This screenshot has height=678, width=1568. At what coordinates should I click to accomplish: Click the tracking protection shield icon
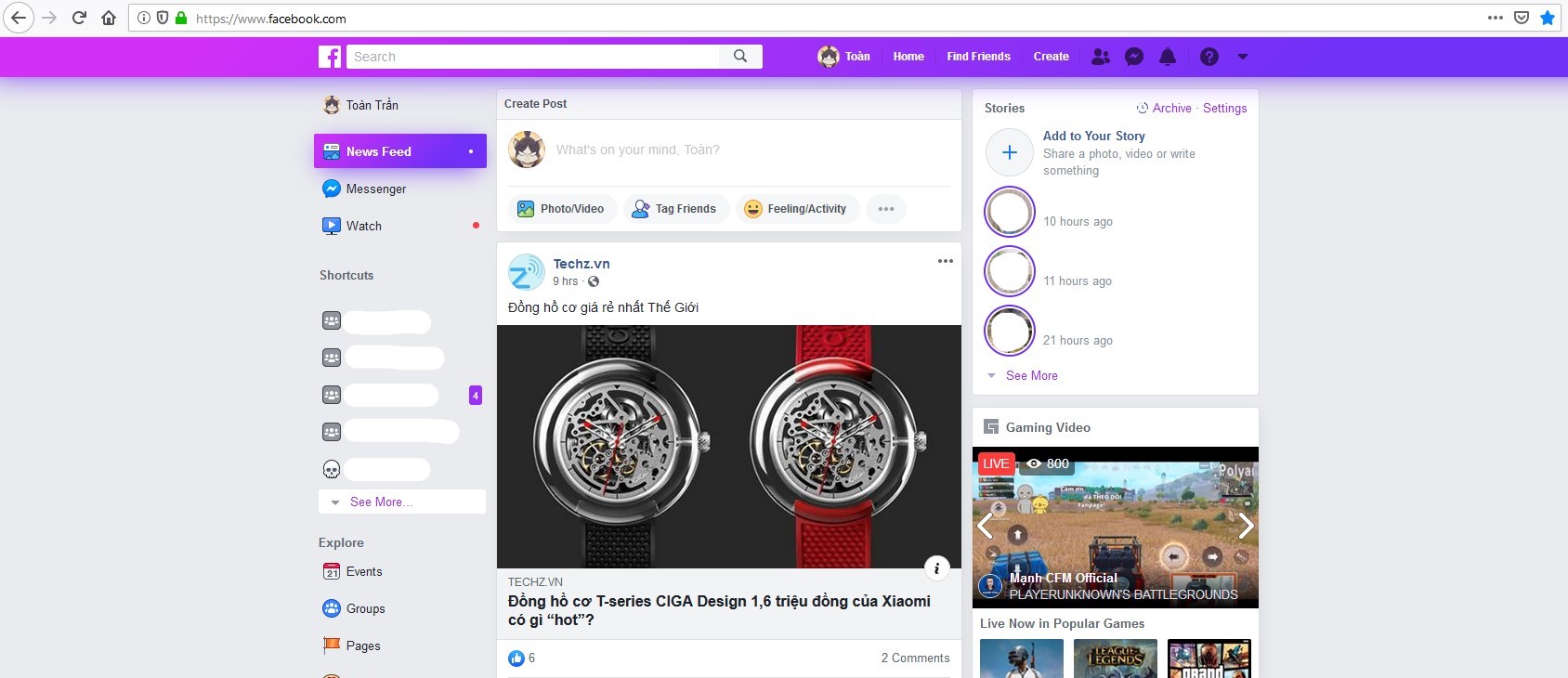pyautogui.click(x=163, y=18)
